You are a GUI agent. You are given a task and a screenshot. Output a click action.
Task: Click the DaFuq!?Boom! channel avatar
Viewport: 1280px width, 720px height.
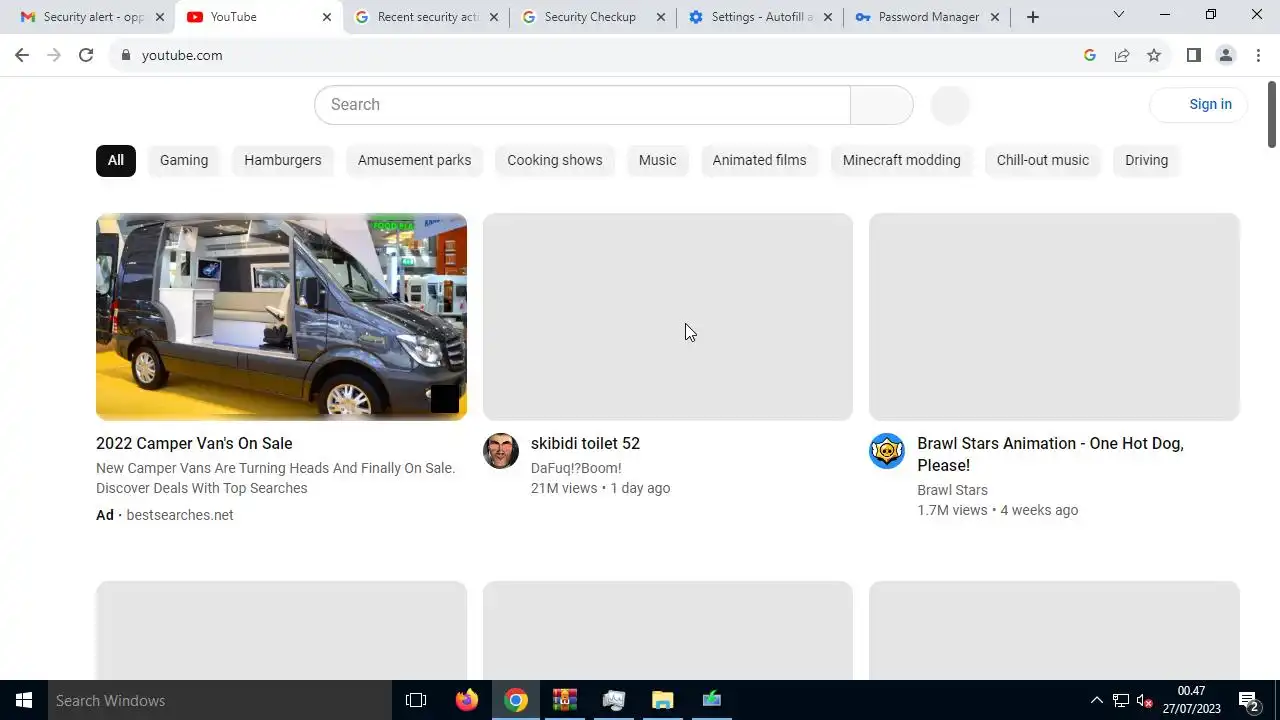point(501,451)
